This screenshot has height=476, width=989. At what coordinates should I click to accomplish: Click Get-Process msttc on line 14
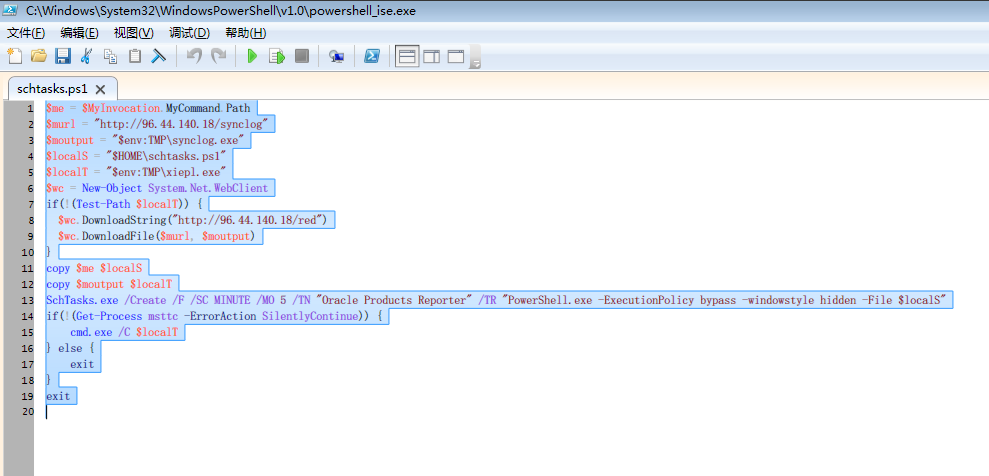129,316
